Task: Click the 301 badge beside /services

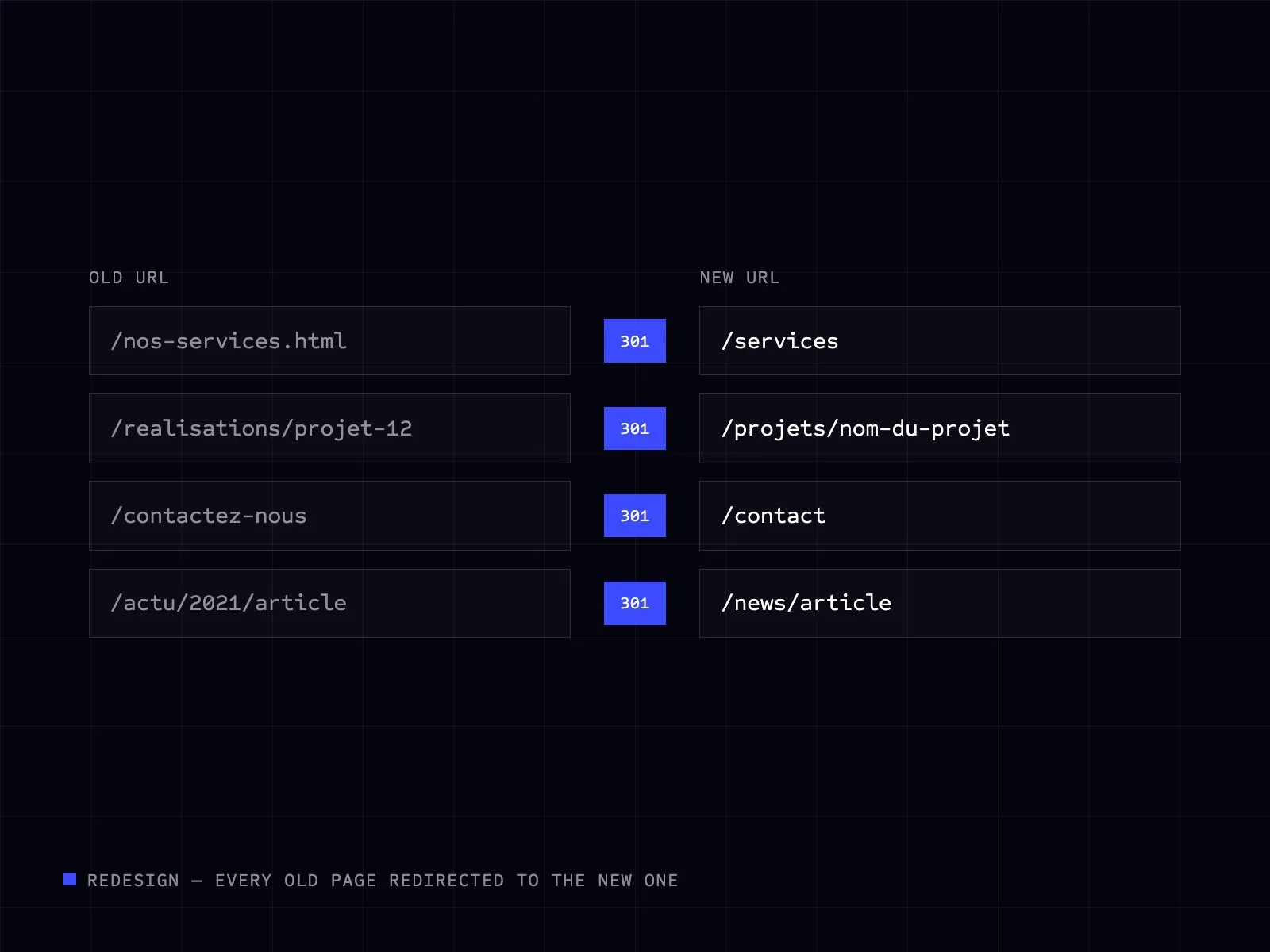Action: pos(635,341)
